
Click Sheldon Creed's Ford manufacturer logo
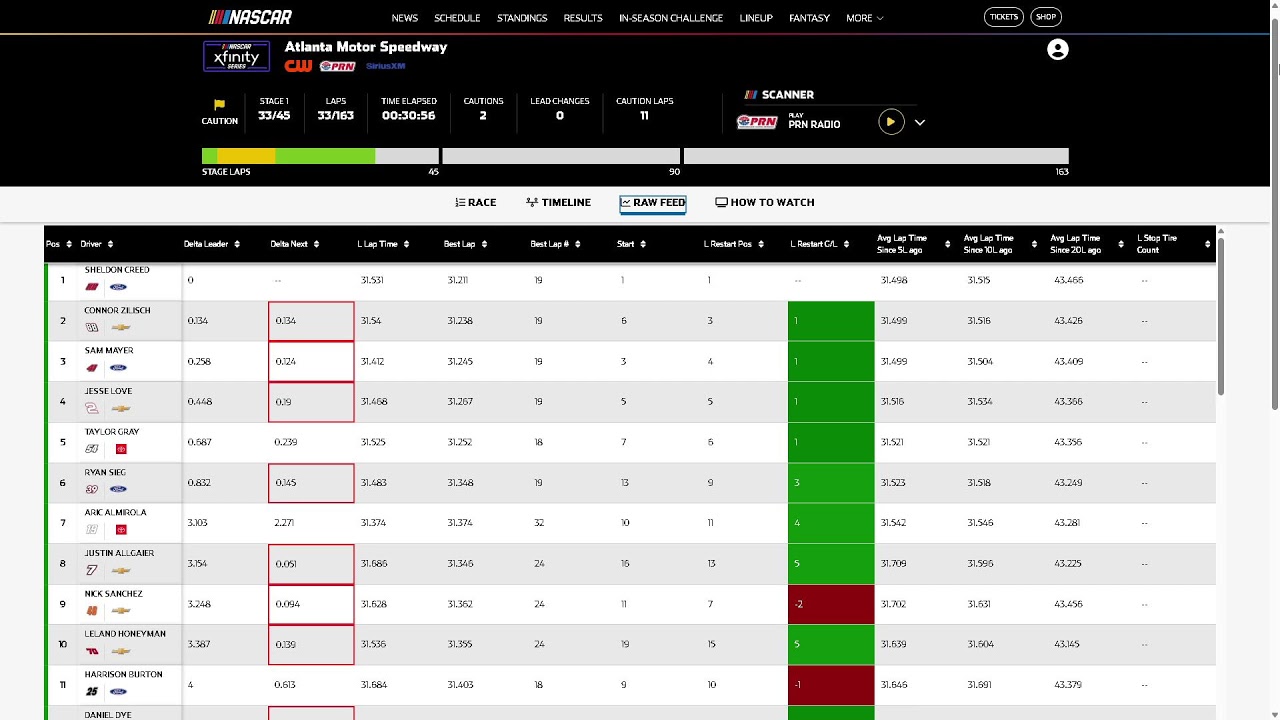click(x=118, y=287)
